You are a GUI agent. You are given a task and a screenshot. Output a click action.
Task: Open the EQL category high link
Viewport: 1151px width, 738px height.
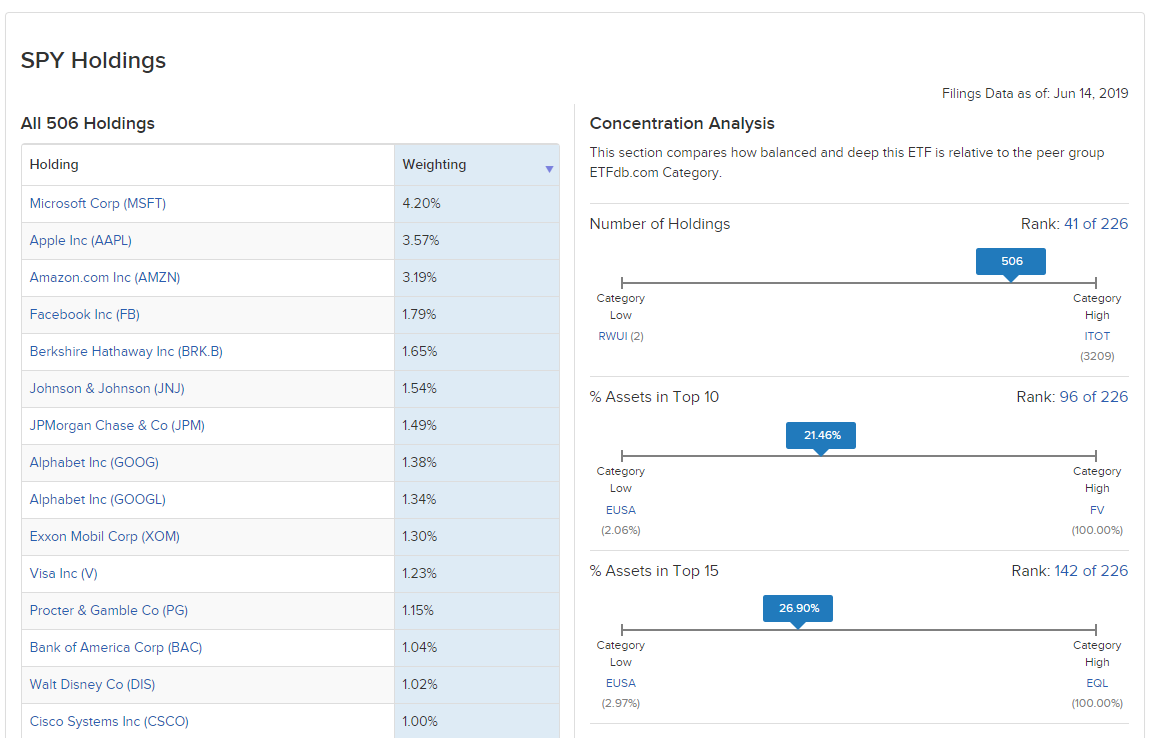[x=1097, y=683]
